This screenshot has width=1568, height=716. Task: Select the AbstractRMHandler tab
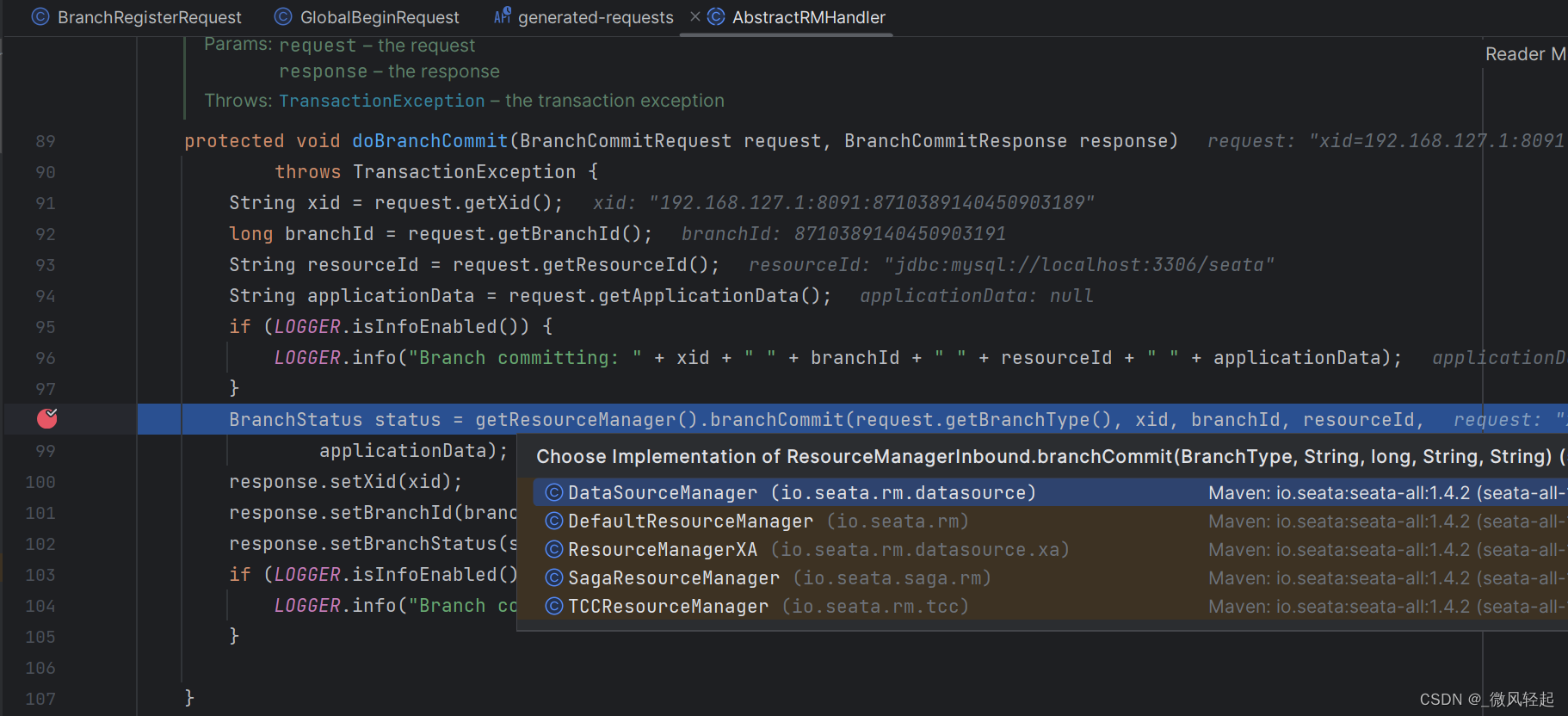(798, 17)
